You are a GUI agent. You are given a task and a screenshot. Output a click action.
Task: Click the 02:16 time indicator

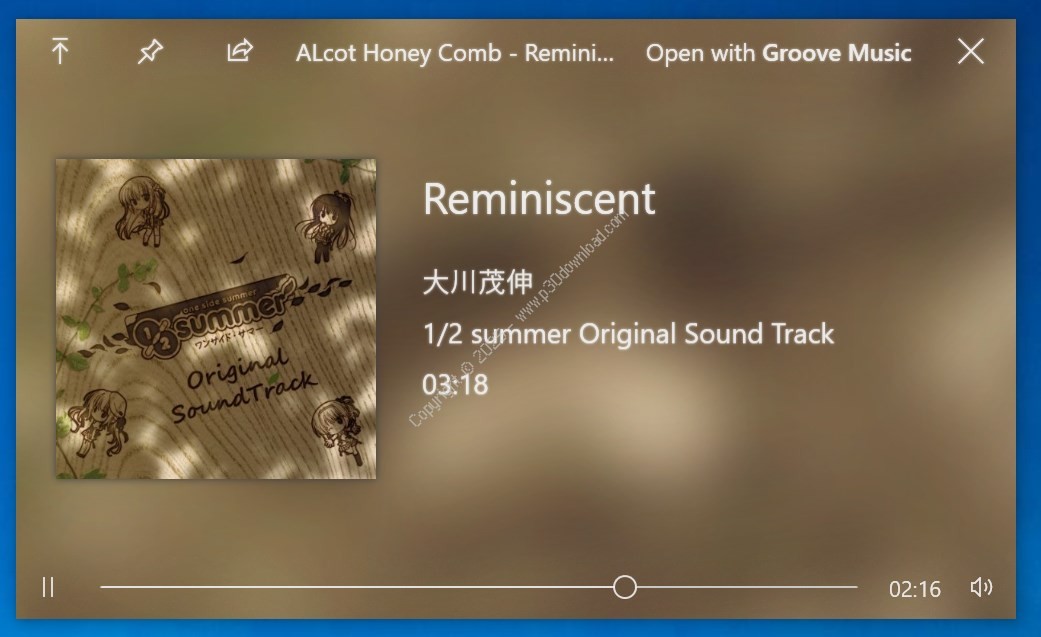(x=914, y=589)
